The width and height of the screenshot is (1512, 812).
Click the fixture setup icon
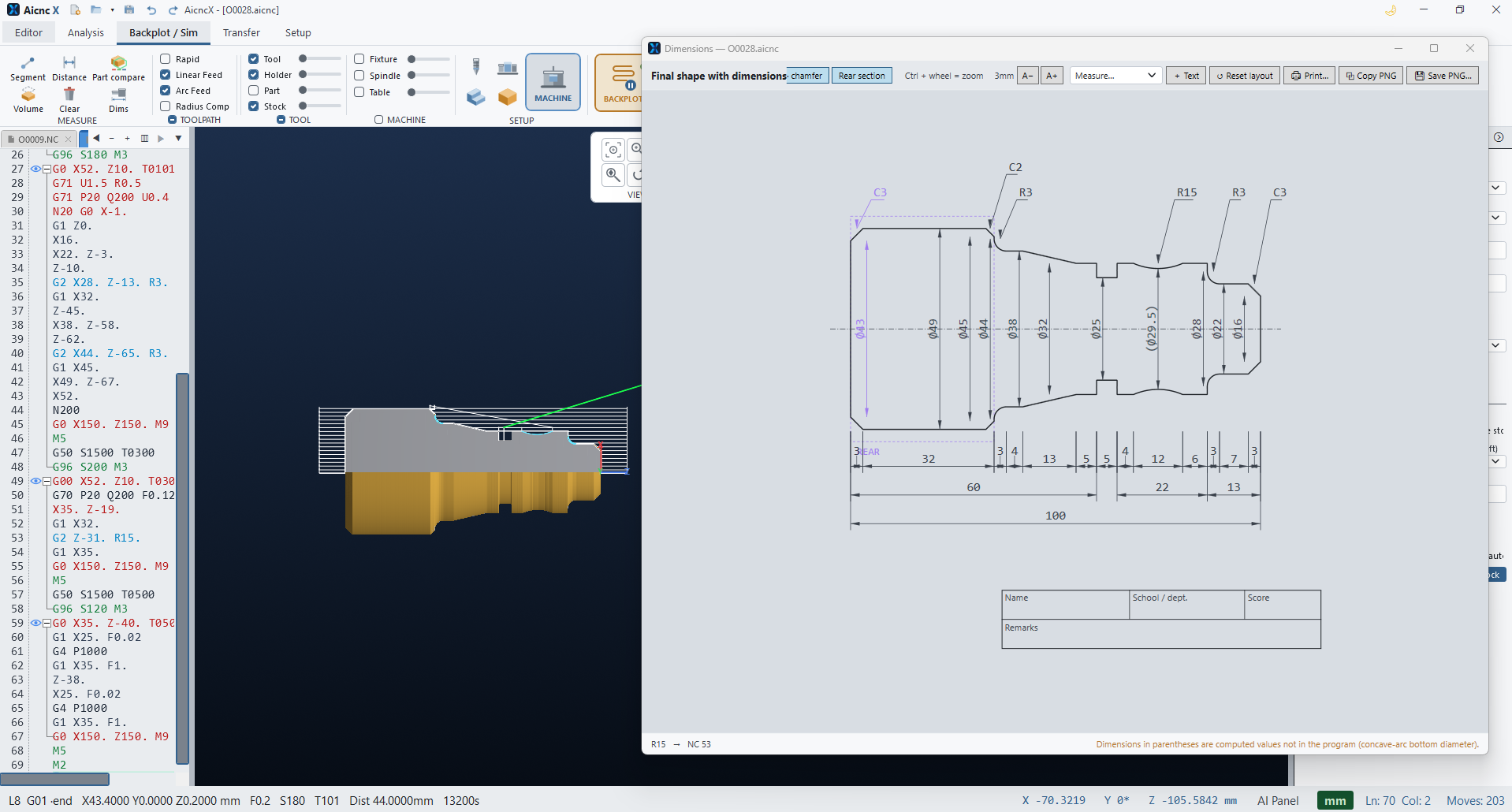508,68
